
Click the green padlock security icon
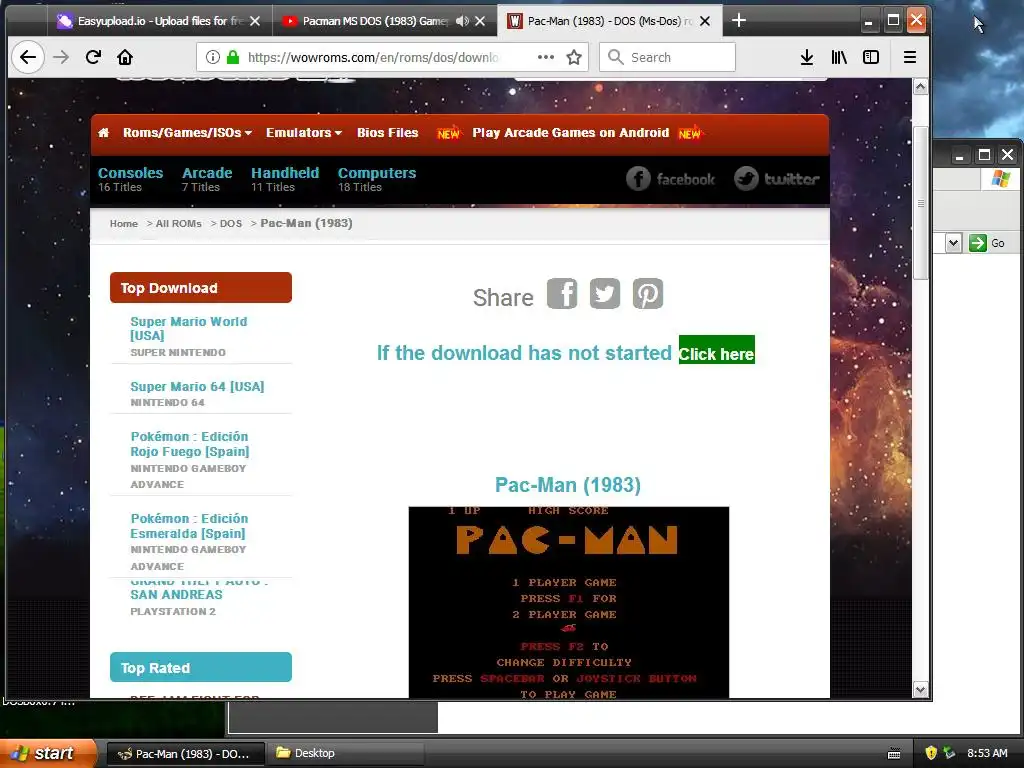click(x=233, y=57)
